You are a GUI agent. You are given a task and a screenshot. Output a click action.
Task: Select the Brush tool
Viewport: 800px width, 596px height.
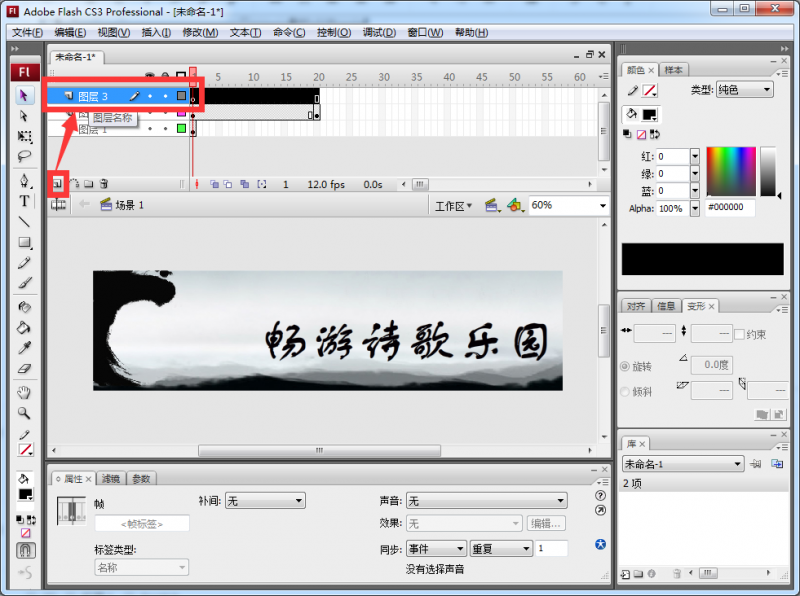pyautogui.click(x=23, y=283)
